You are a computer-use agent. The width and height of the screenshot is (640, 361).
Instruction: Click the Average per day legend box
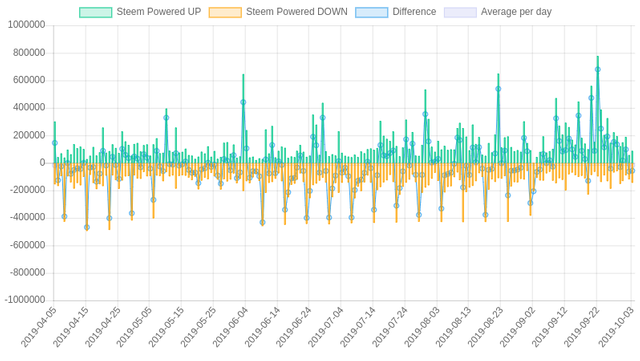(460, 12)
